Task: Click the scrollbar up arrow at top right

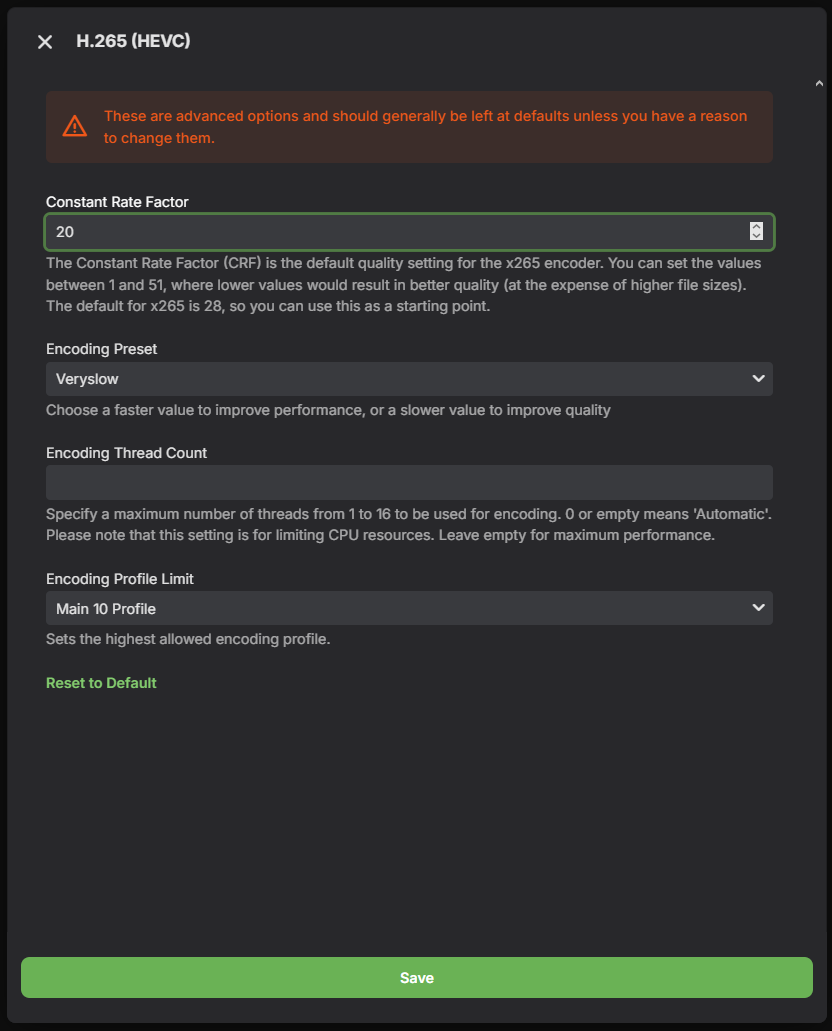Action: (x=820, y=84)
